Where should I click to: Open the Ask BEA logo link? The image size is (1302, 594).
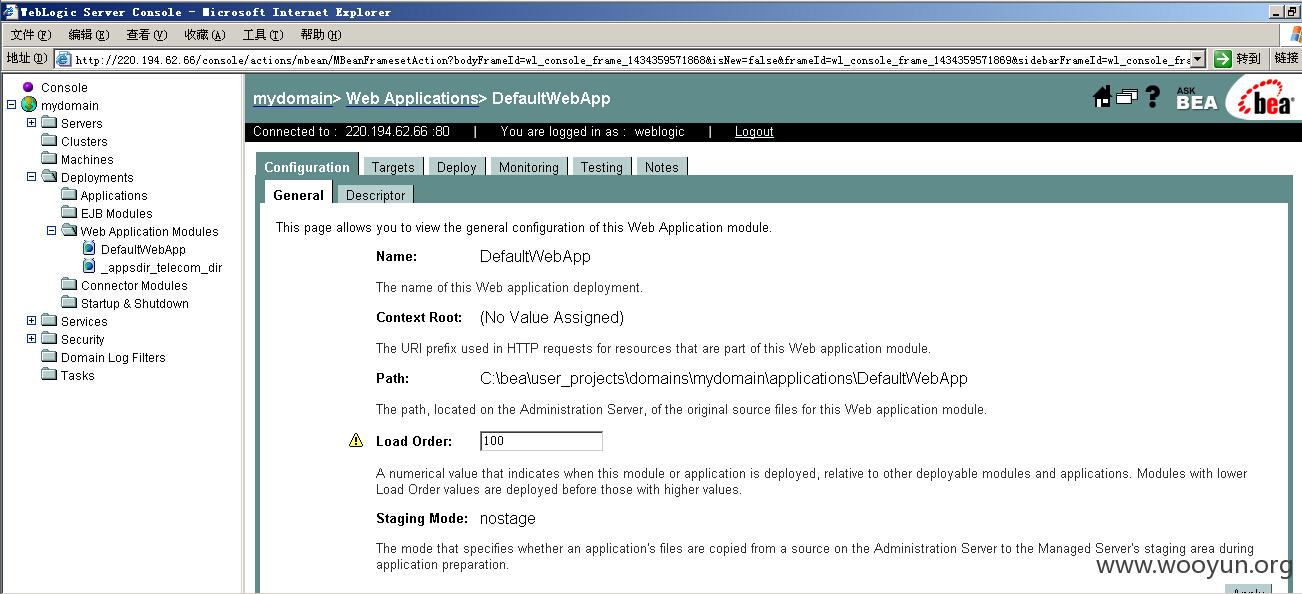point(1196,97)
